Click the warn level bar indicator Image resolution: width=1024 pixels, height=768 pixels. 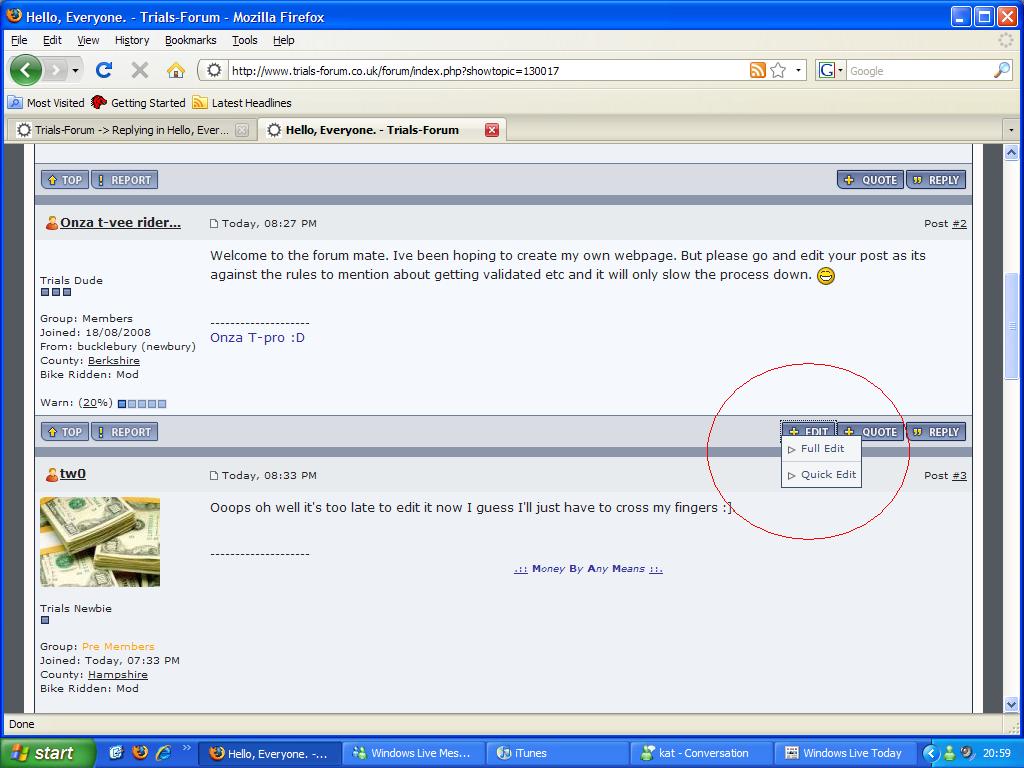point(142,404)
